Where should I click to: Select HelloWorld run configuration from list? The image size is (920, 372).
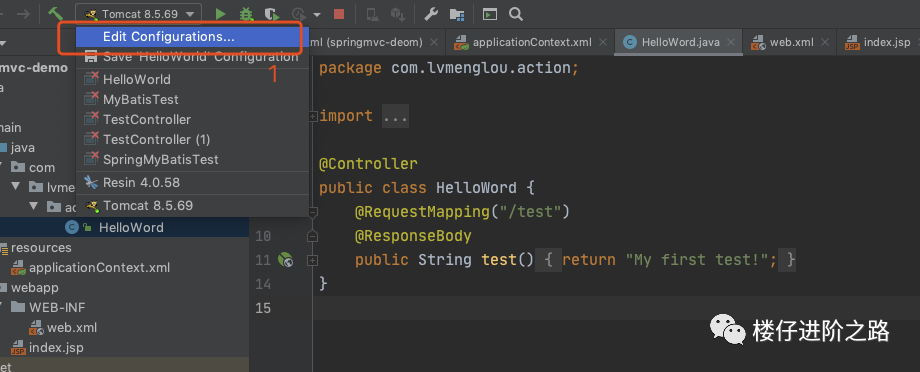tap(192, 79)
